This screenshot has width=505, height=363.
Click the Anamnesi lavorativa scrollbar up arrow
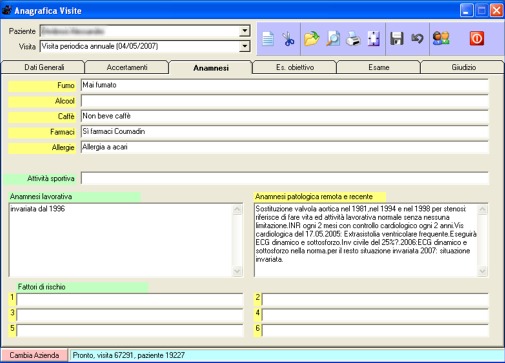point(237,209)
